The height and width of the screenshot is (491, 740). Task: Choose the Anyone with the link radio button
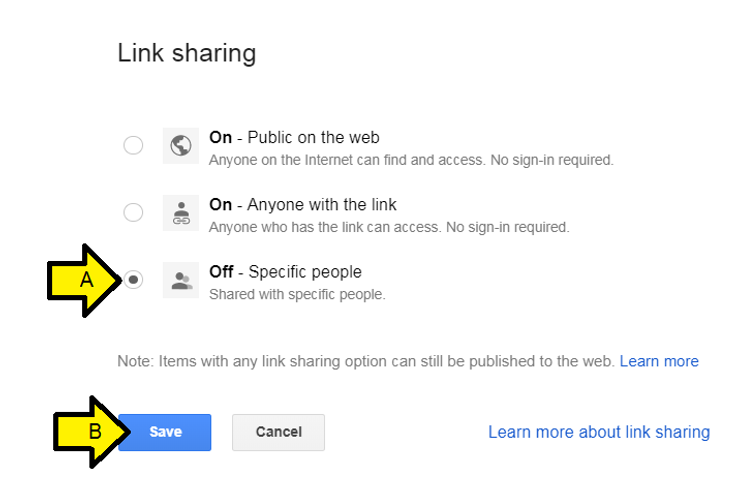click(133, 212)
